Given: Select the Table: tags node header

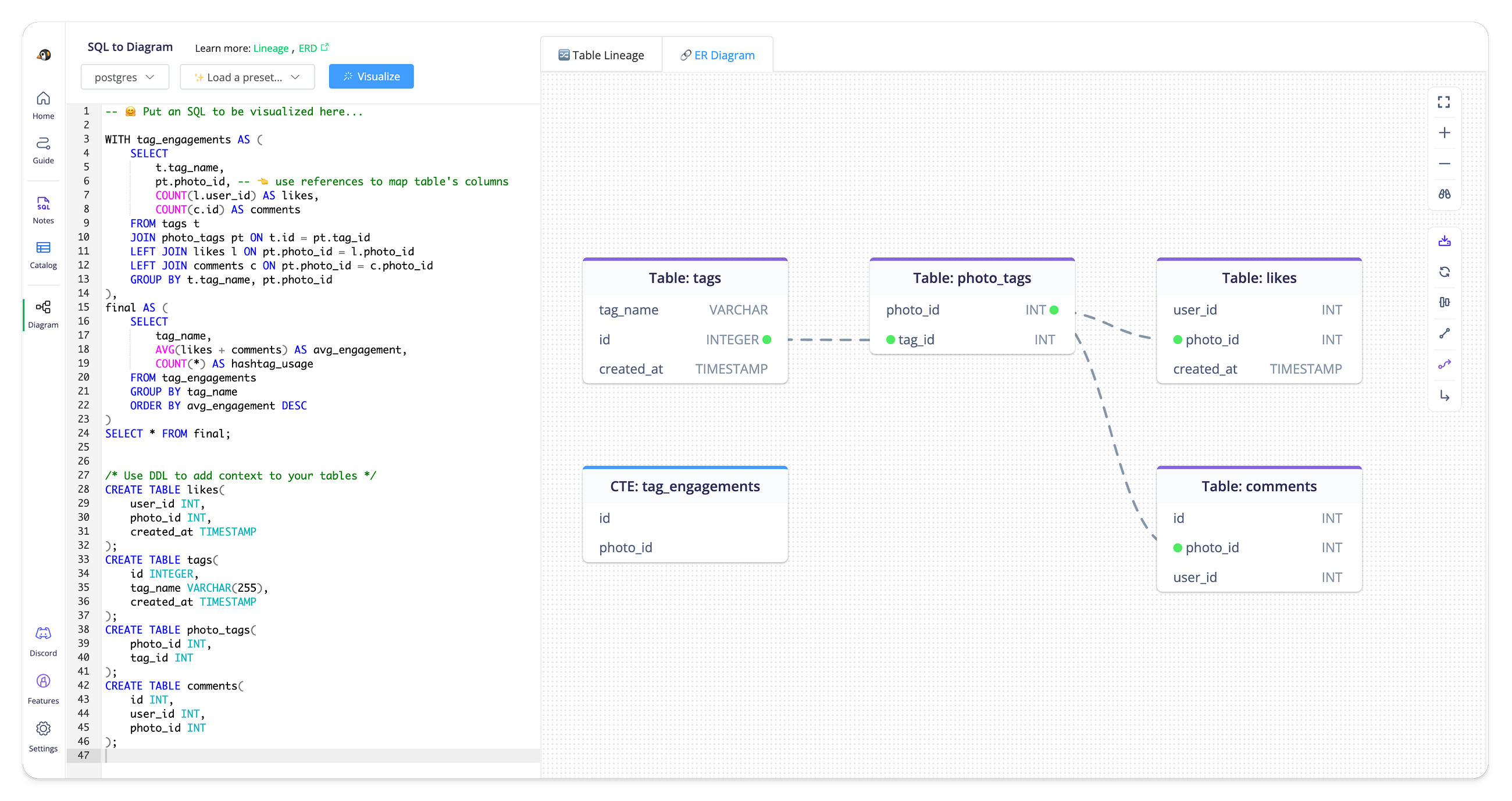Looking at the screenshot, I should [x=684, y=278].
